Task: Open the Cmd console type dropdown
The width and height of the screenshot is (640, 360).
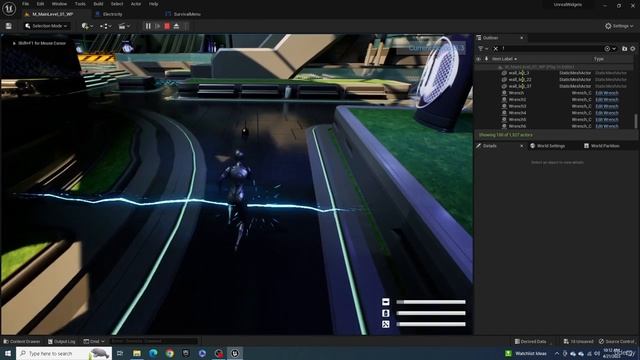Action: (x=94, y=341)
